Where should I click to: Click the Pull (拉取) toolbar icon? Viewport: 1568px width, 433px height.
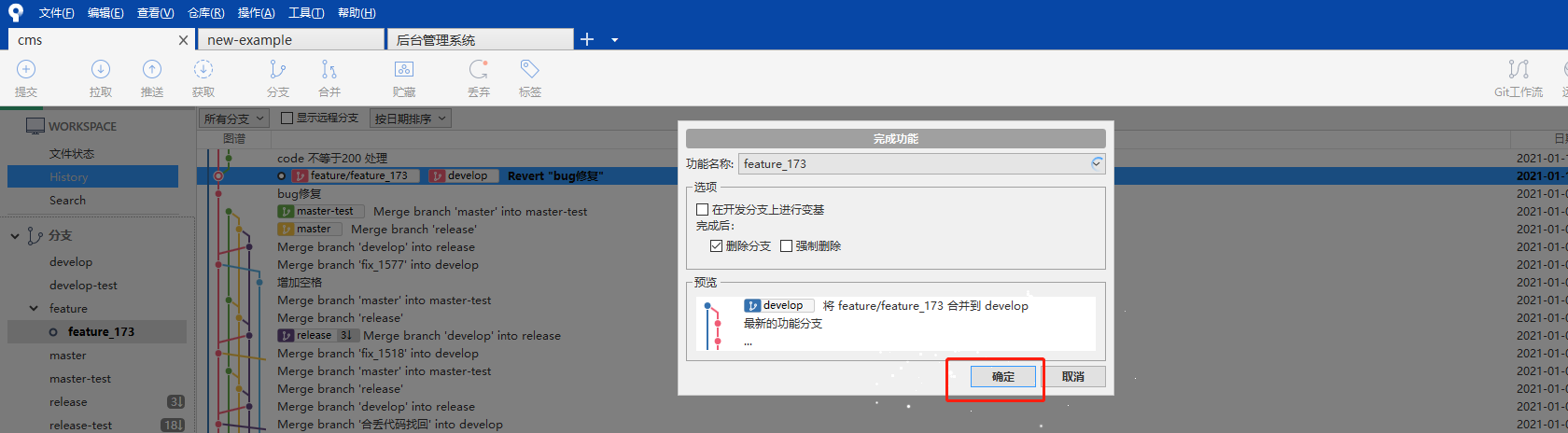(x=100, y=70)
